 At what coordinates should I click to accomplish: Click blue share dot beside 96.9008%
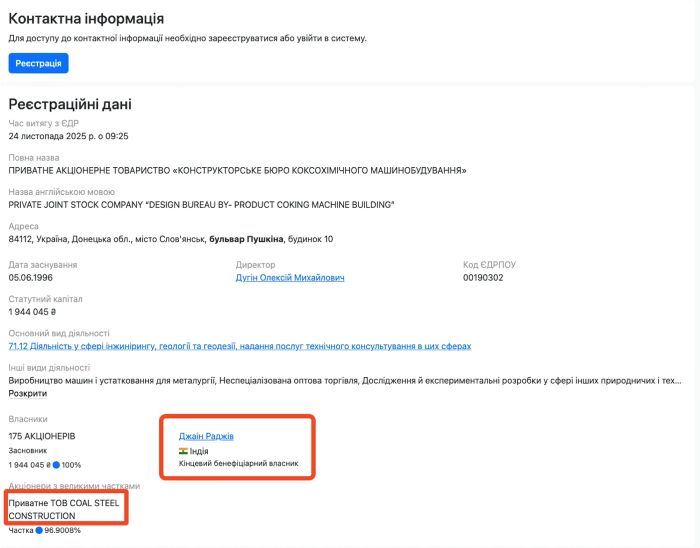[39, 530]
